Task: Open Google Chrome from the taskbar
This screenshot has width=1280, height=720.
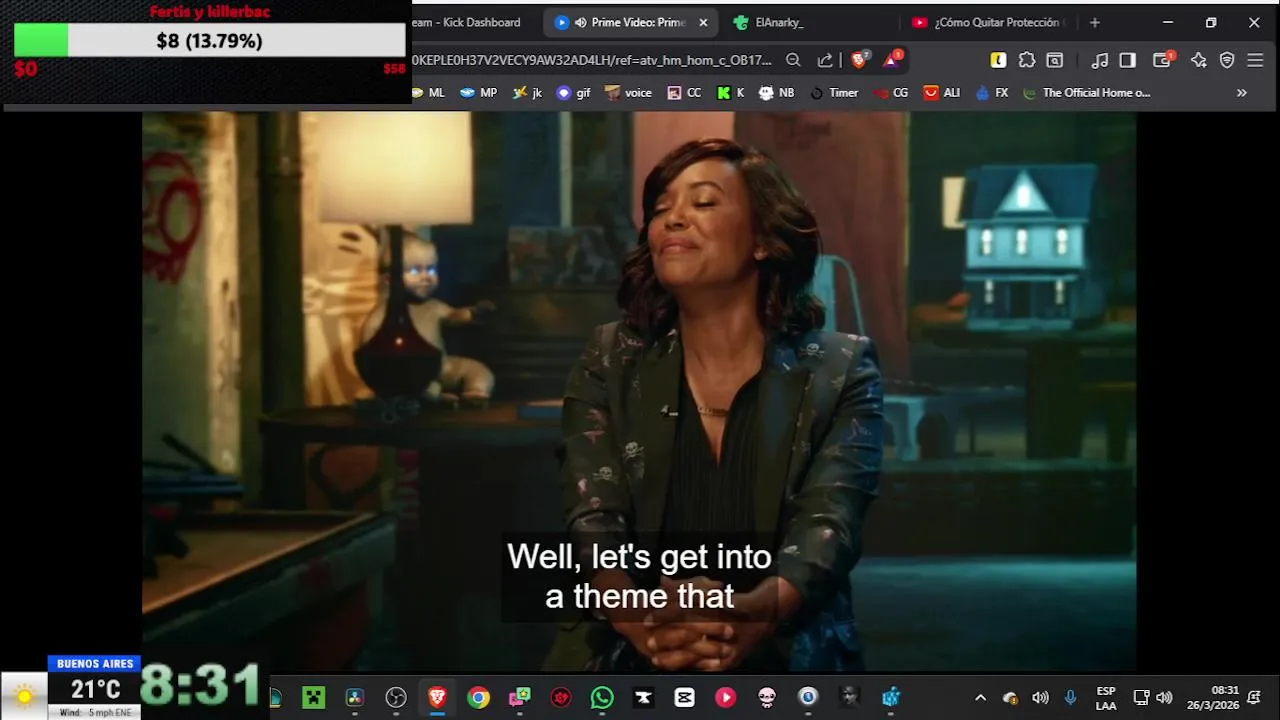Action: (x=478, y=697)
